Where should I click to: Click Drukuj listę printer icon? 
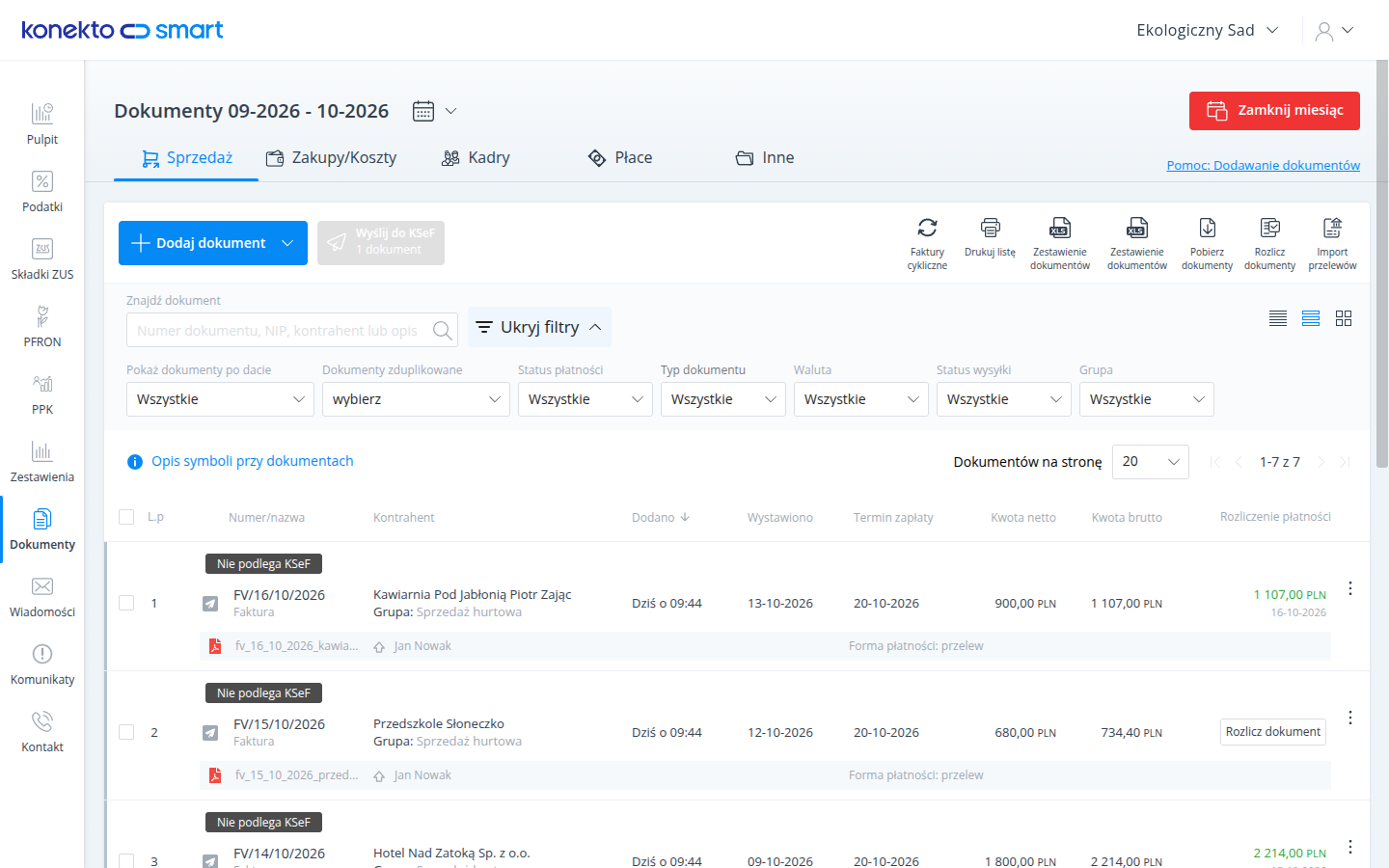990,237
